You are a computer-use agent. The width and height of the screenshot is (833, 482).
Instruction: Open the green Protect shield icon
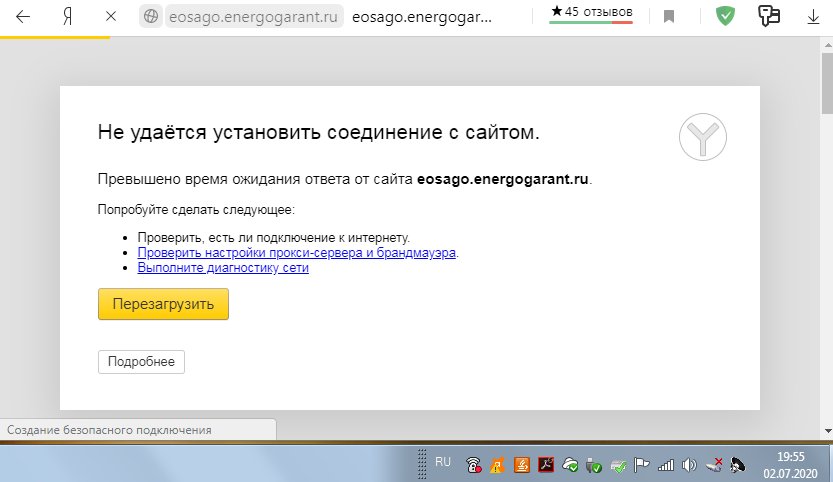[x=725, y=16]
